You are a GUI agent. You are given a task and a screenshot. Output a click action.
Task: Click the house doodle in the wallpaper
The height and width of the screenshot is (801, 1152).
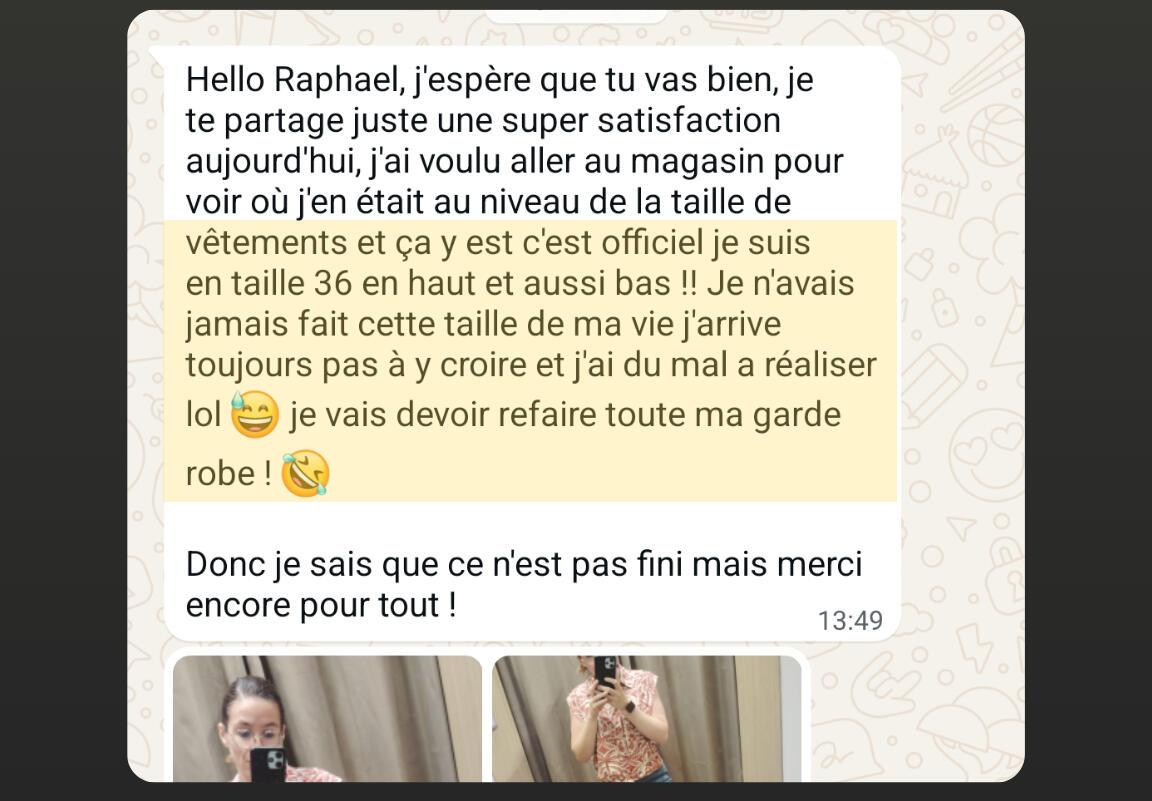pyautogui.click(x=935, y=176)
